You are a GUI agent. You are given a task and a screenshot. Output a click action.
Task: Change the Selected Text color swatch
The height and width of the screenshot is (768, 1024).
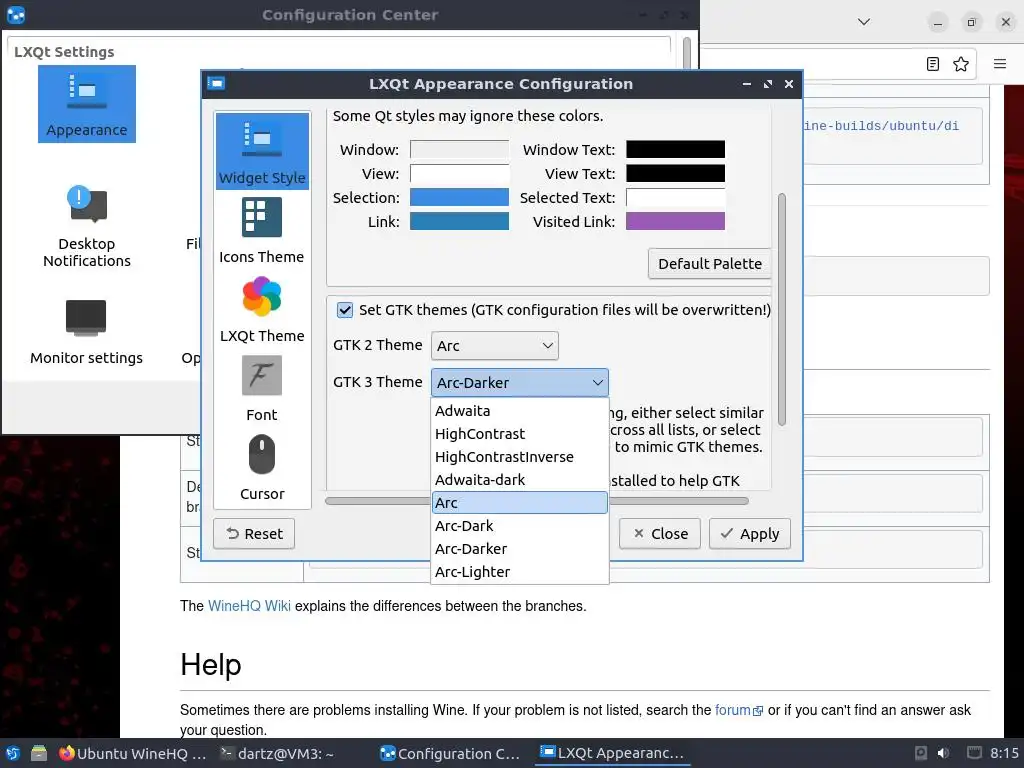coord(675,197)
